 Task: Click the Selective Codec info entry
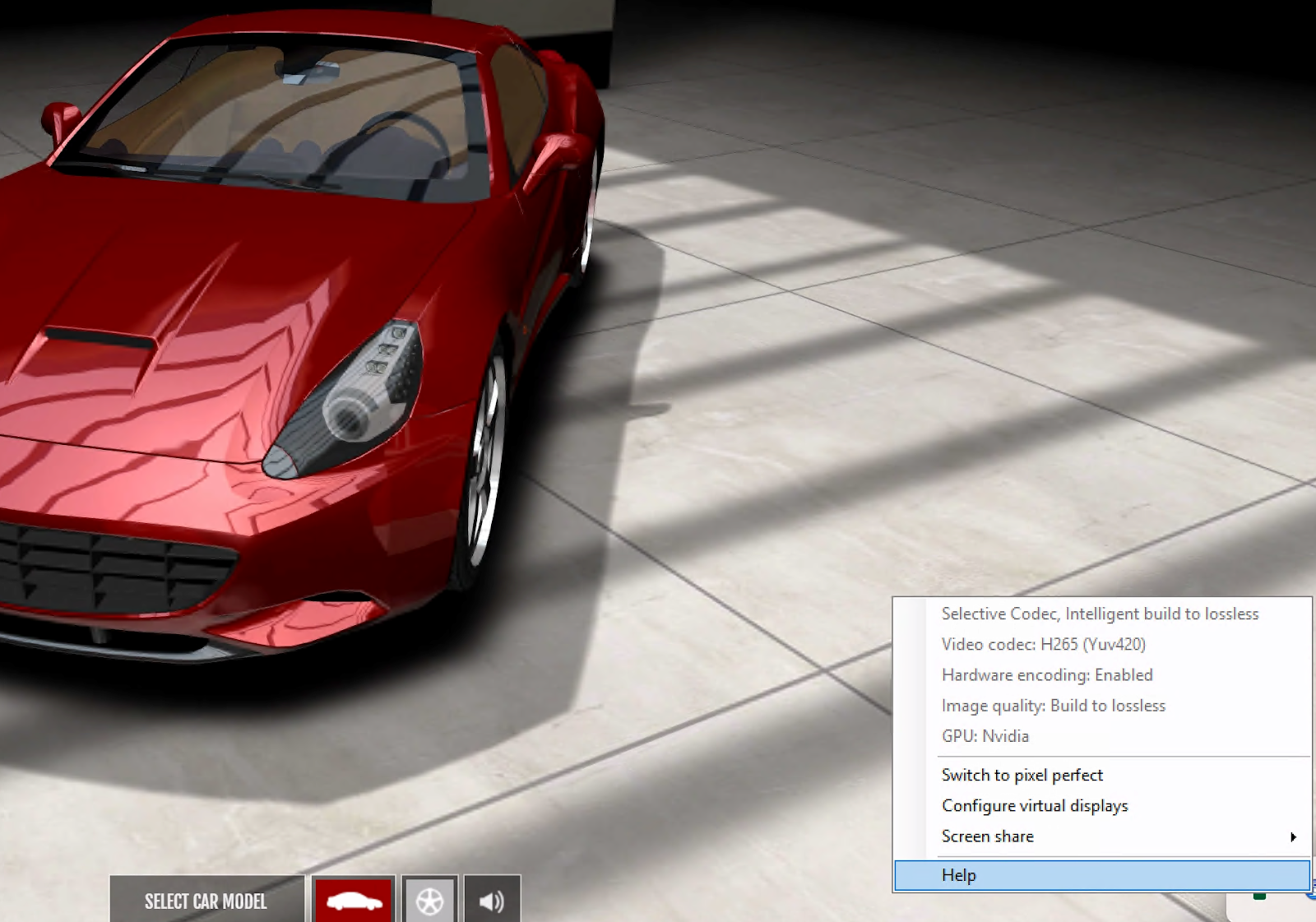1100,614
